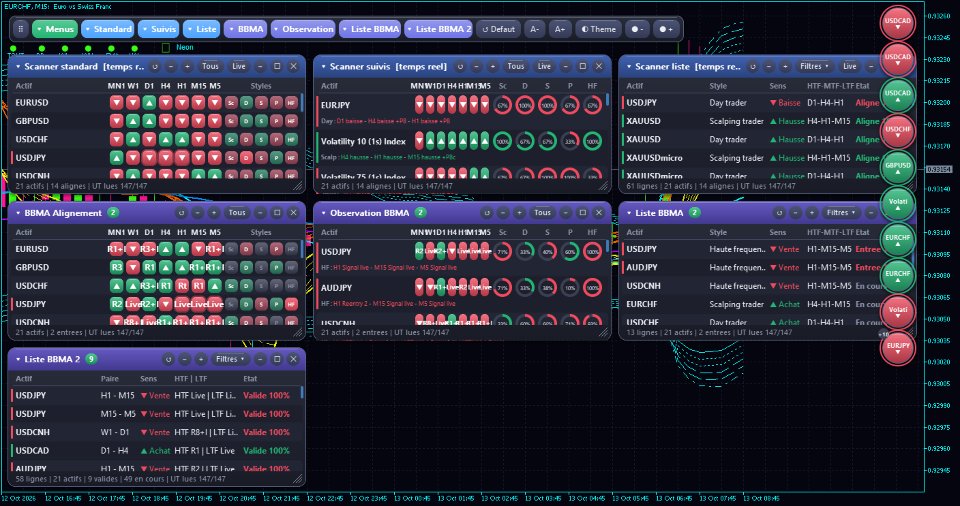Decrease font size with A- button

(x=534, y=29)
